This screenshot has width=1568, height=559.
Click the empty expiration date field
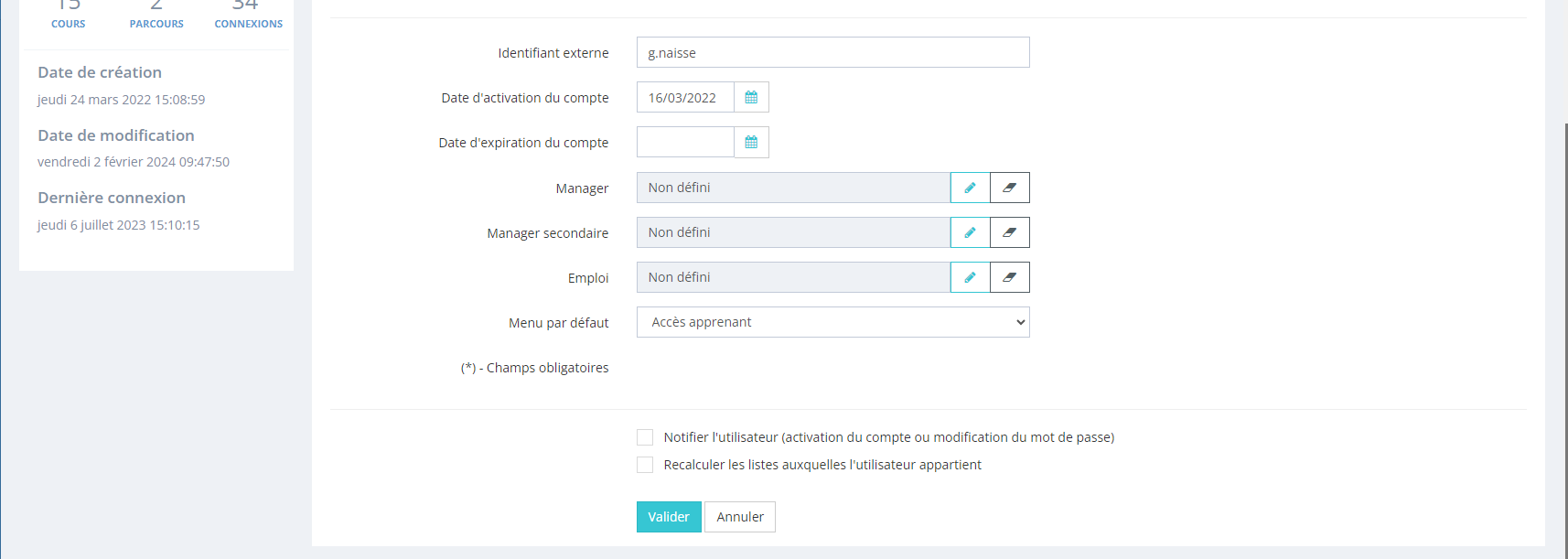(685, 143)
